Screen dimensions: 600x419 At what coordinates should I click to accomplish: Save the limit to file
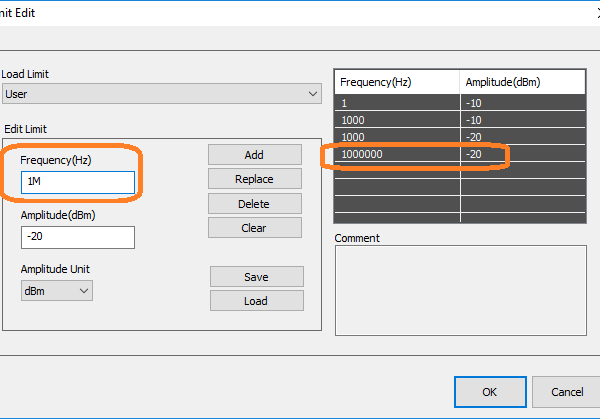coord(256,277)
